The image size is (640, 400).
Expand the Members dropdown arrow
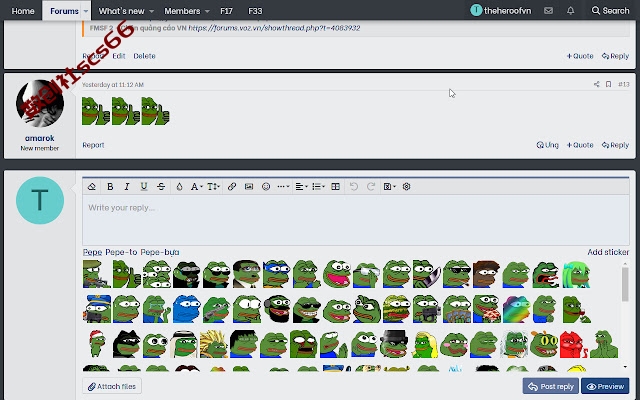(207, 11)
